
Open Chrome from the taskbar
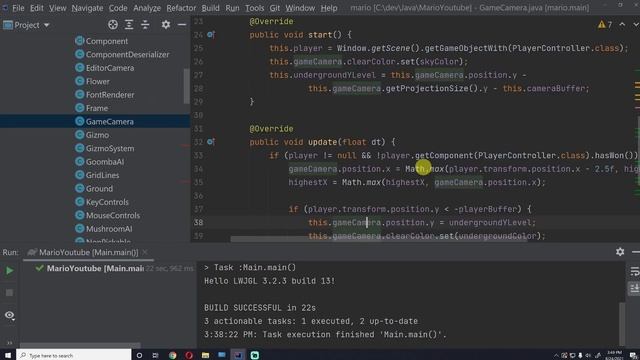(173, 355)
